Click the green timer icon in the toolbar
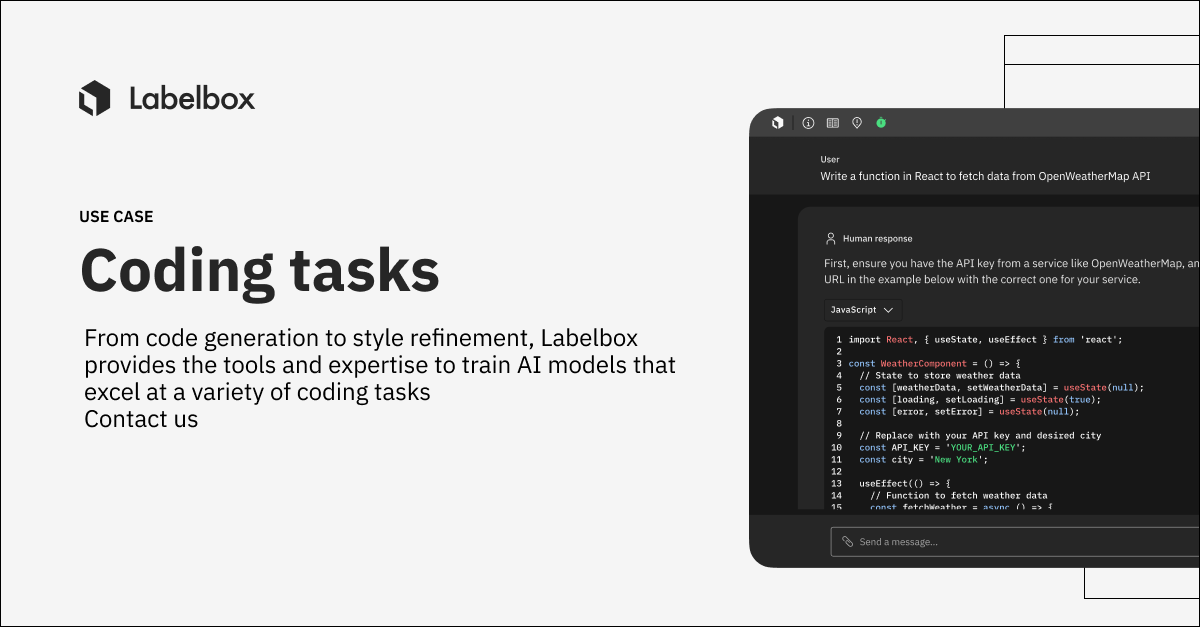This screenshot has width=1200, height=627. click(881, 122)
